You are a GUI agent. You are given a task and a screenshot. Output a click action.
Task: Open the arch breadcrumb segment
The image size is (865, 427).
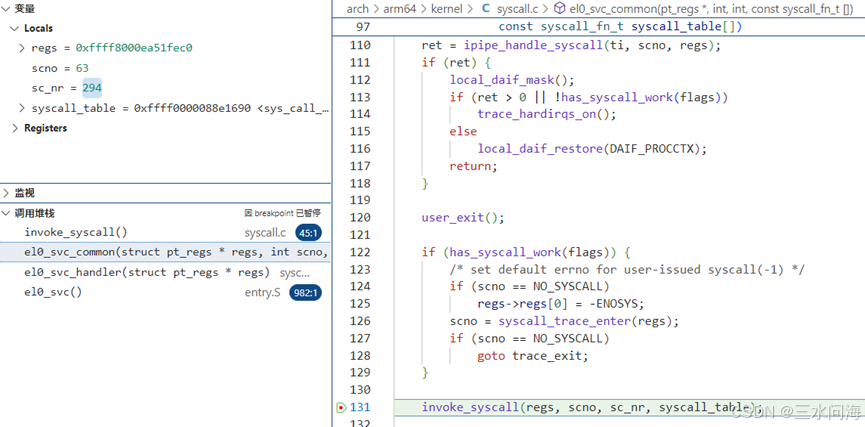pos(357,8)
